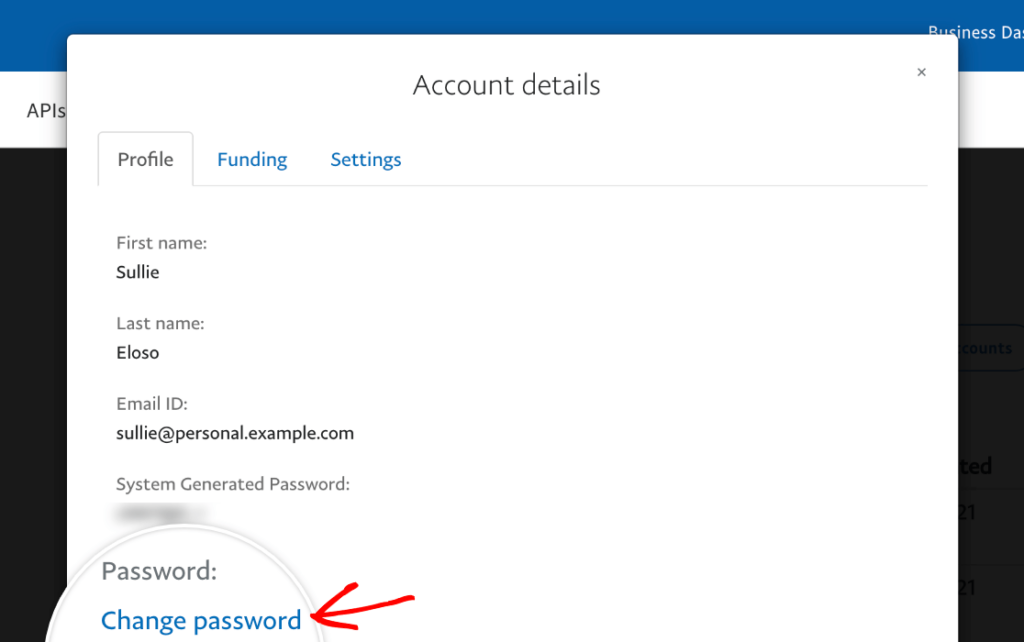This screenshot has width=1024, height=642.
Task: Click the "Last name:" label
Action: coord(160,323)
